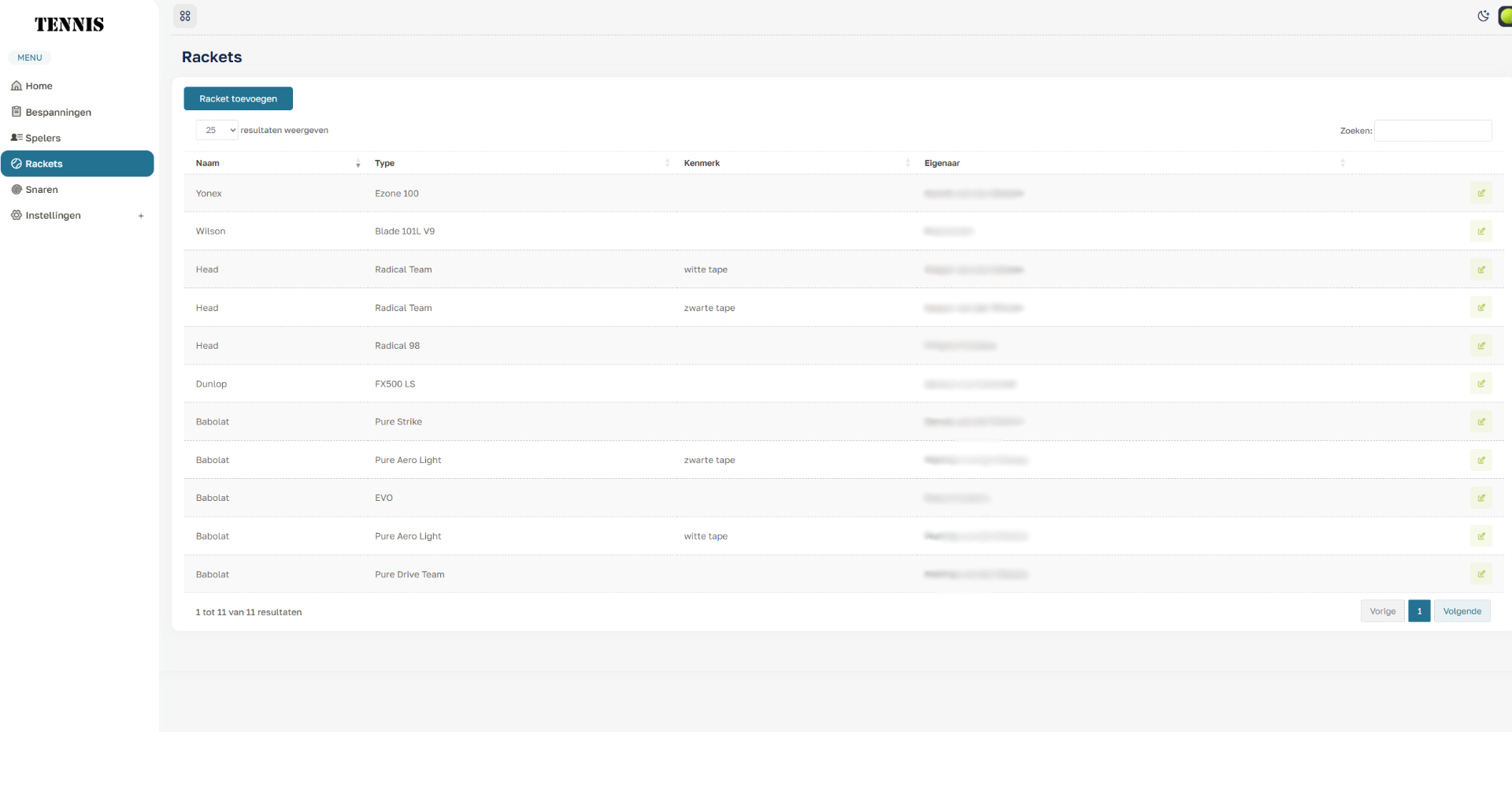This screenshot has width=1512, height=786.
Task: Edit the Babolat Pure Drive Team entry
Action: (1480, 575)
